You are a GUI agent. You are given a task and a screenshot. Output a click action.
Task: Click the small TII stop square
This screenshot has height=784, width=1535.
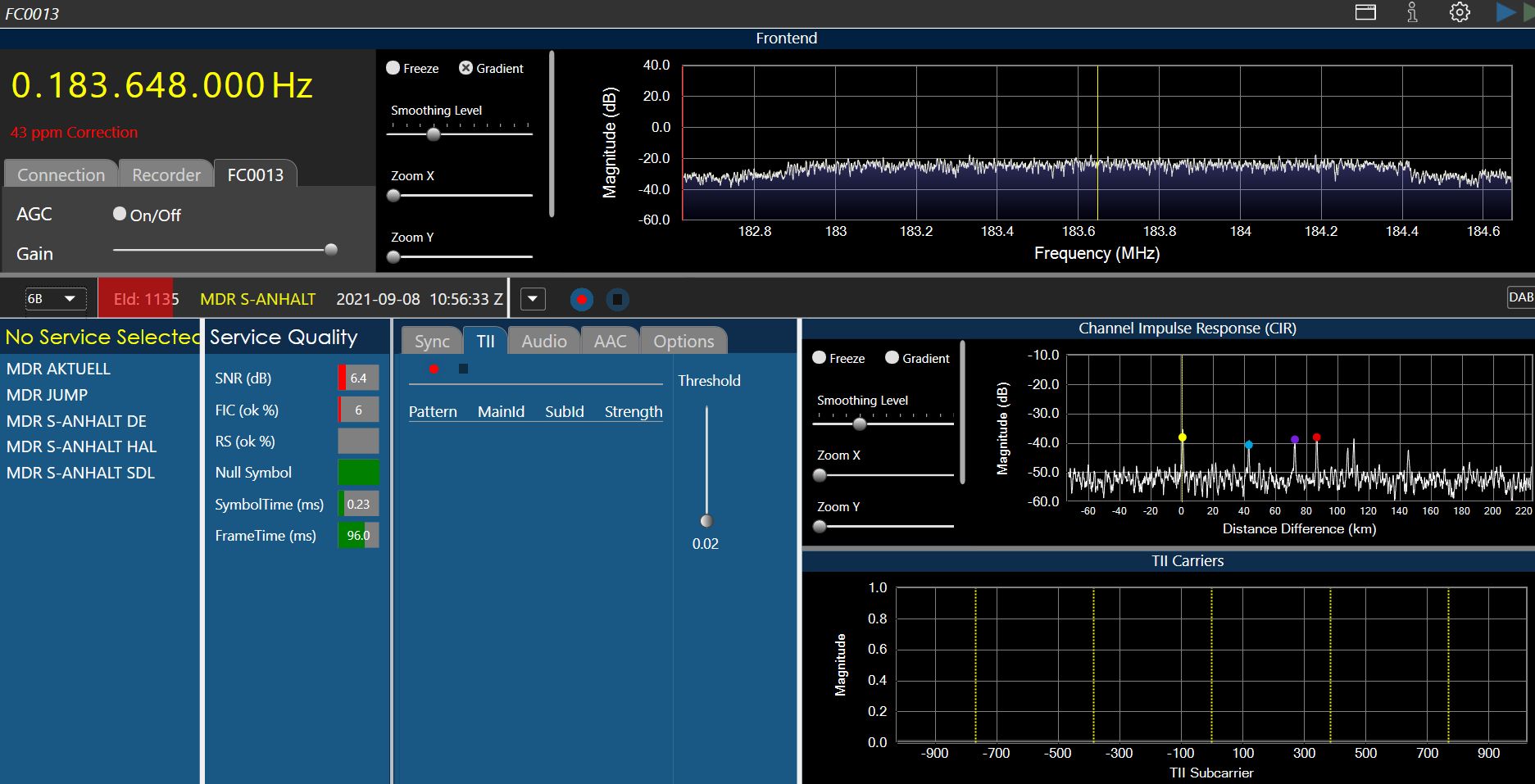(463, 369)
